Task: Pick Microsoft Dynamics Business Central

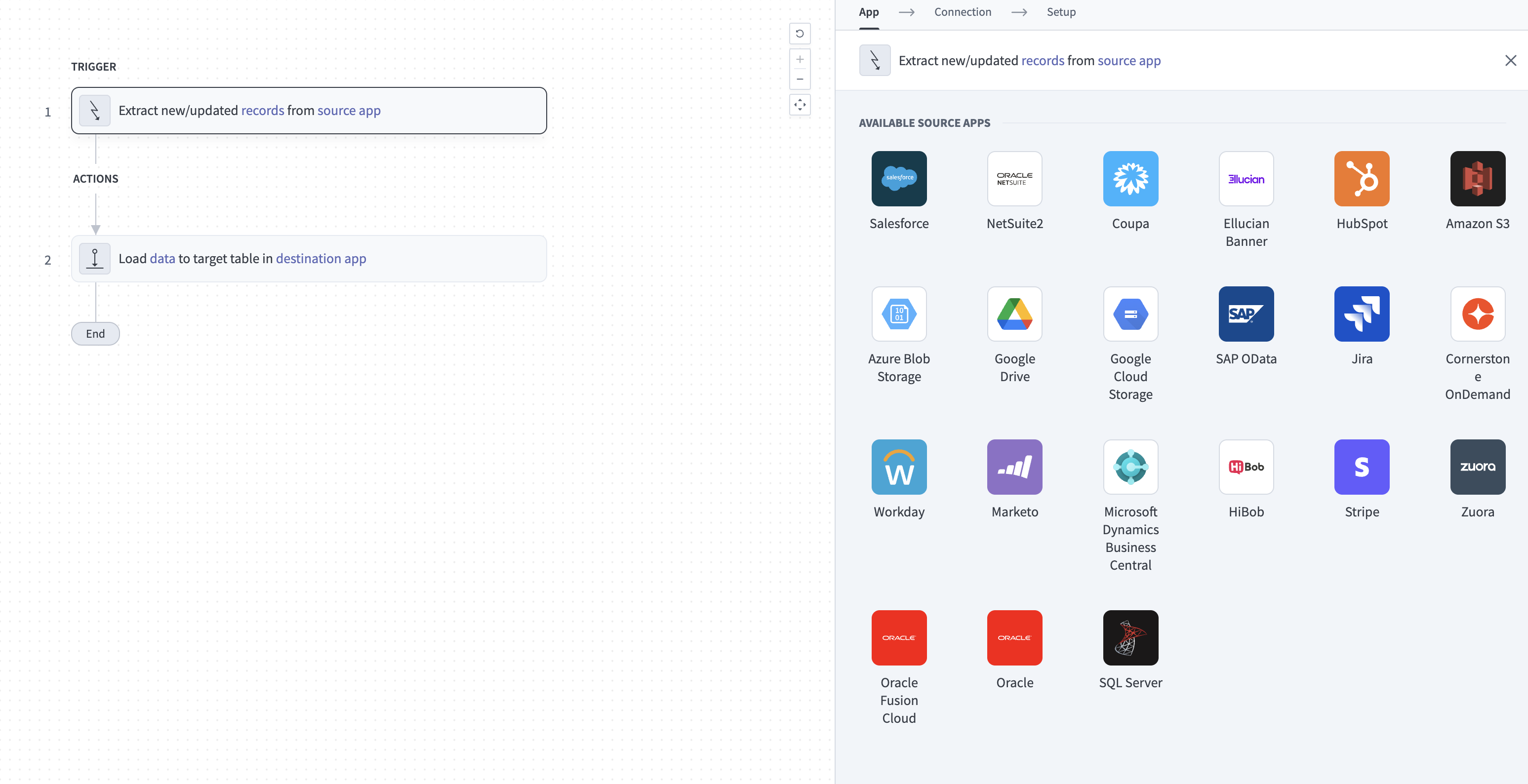Action: [1130, 467]
